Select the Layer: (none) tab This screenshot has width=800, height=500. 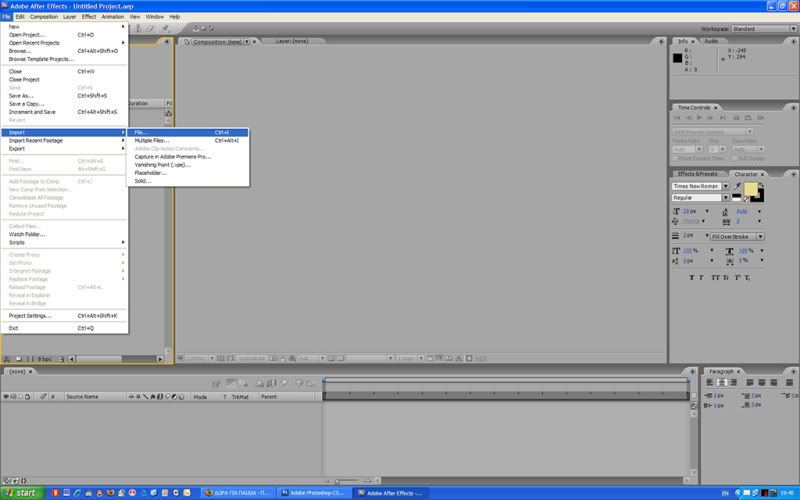pyautogui.click(x=292, y=41)
